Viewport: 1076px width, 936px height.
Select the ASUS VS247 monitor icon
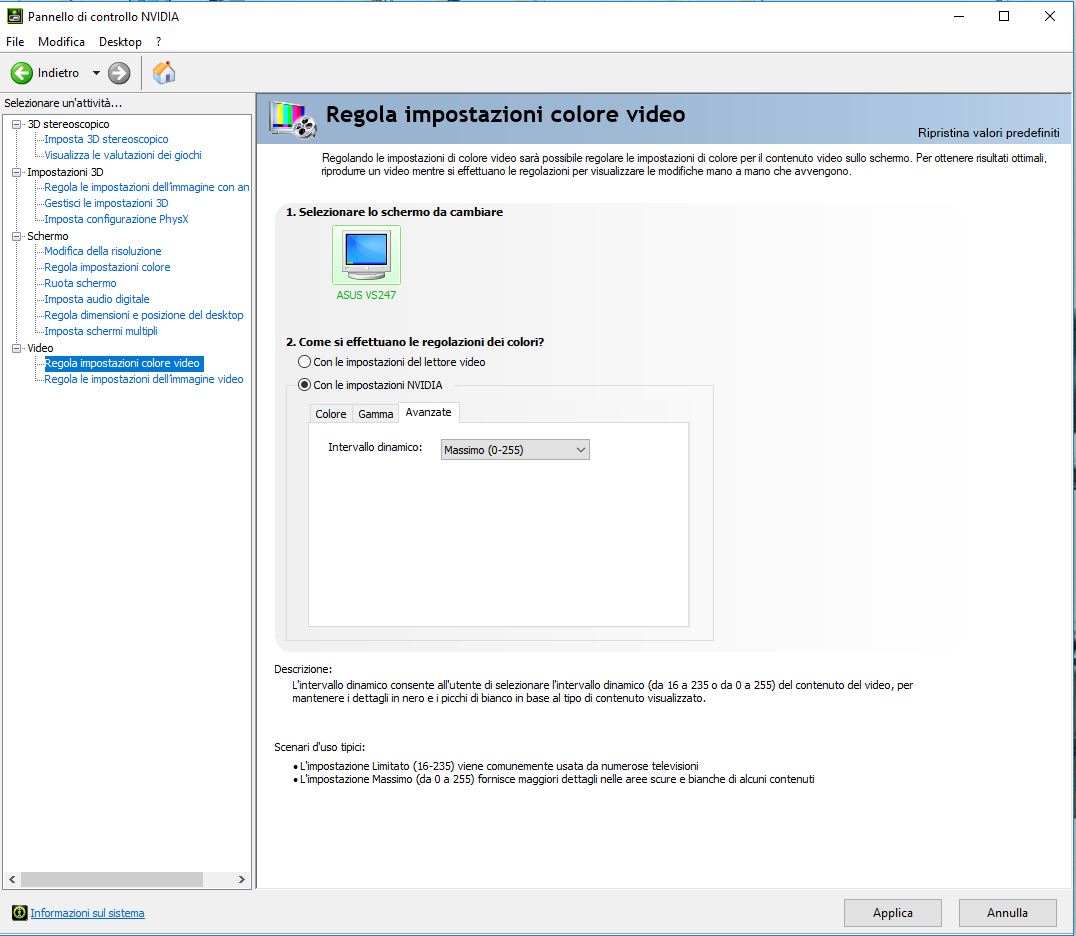366,255
